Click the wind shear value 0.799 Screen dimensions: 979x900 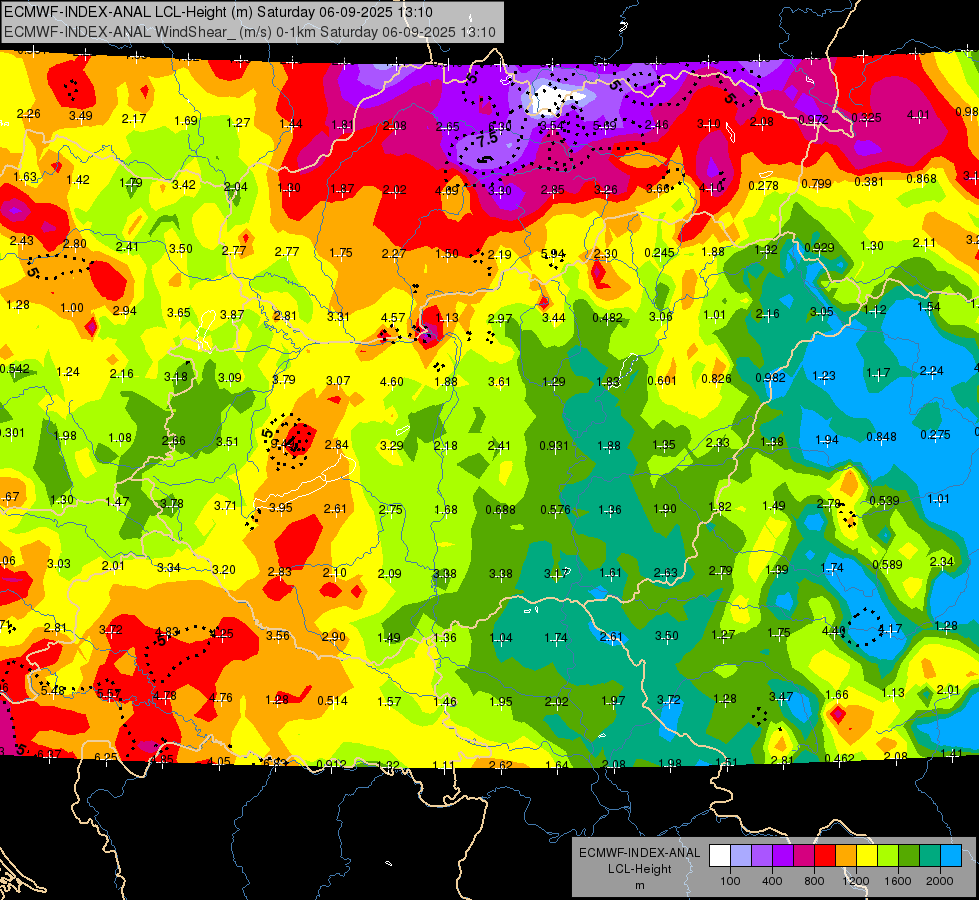817,184
